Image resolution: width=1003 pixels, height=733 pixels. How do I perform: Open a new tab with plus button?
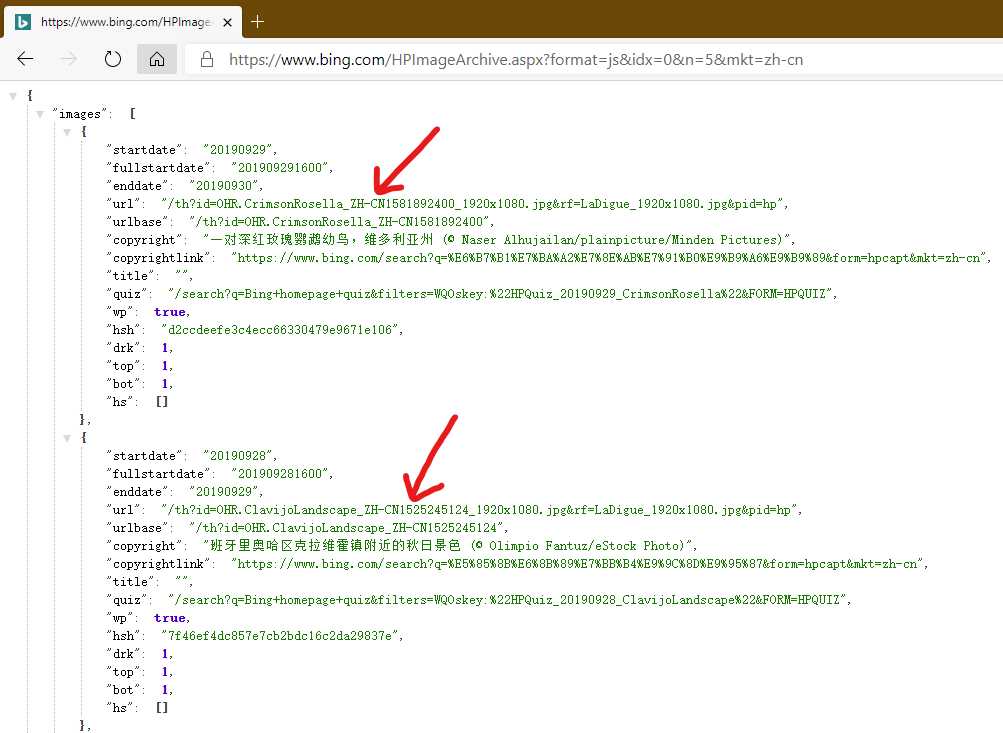click(x=257, y=22)
